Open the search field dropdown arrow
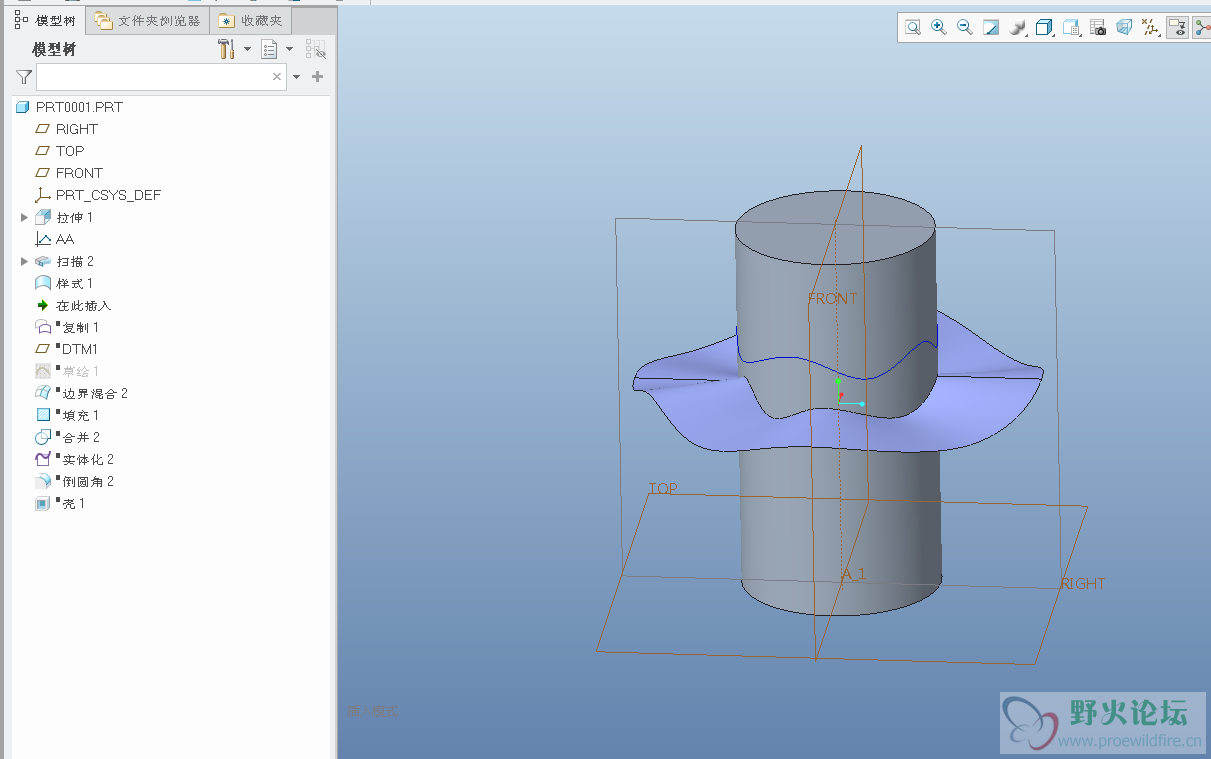1211x759 pixels. tap(297, 77)
